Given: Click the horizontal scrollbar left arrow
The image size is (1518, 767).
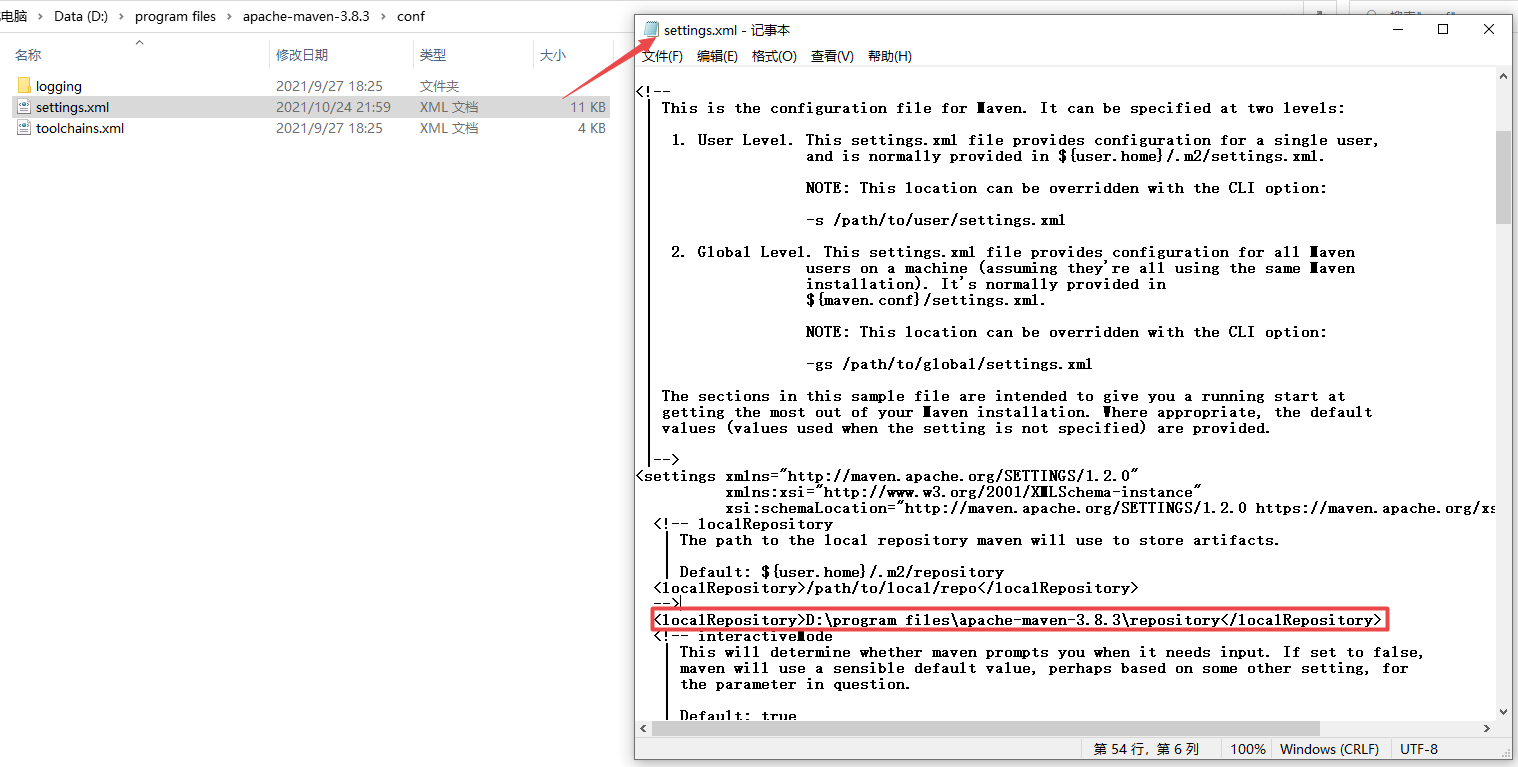Looking at the screenshot, I should point(643,728).
